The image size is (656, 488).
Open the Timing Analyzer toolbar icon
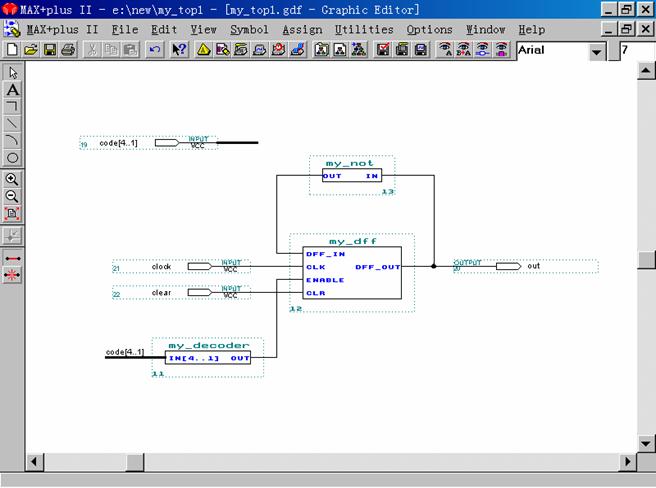pos(279,50)
